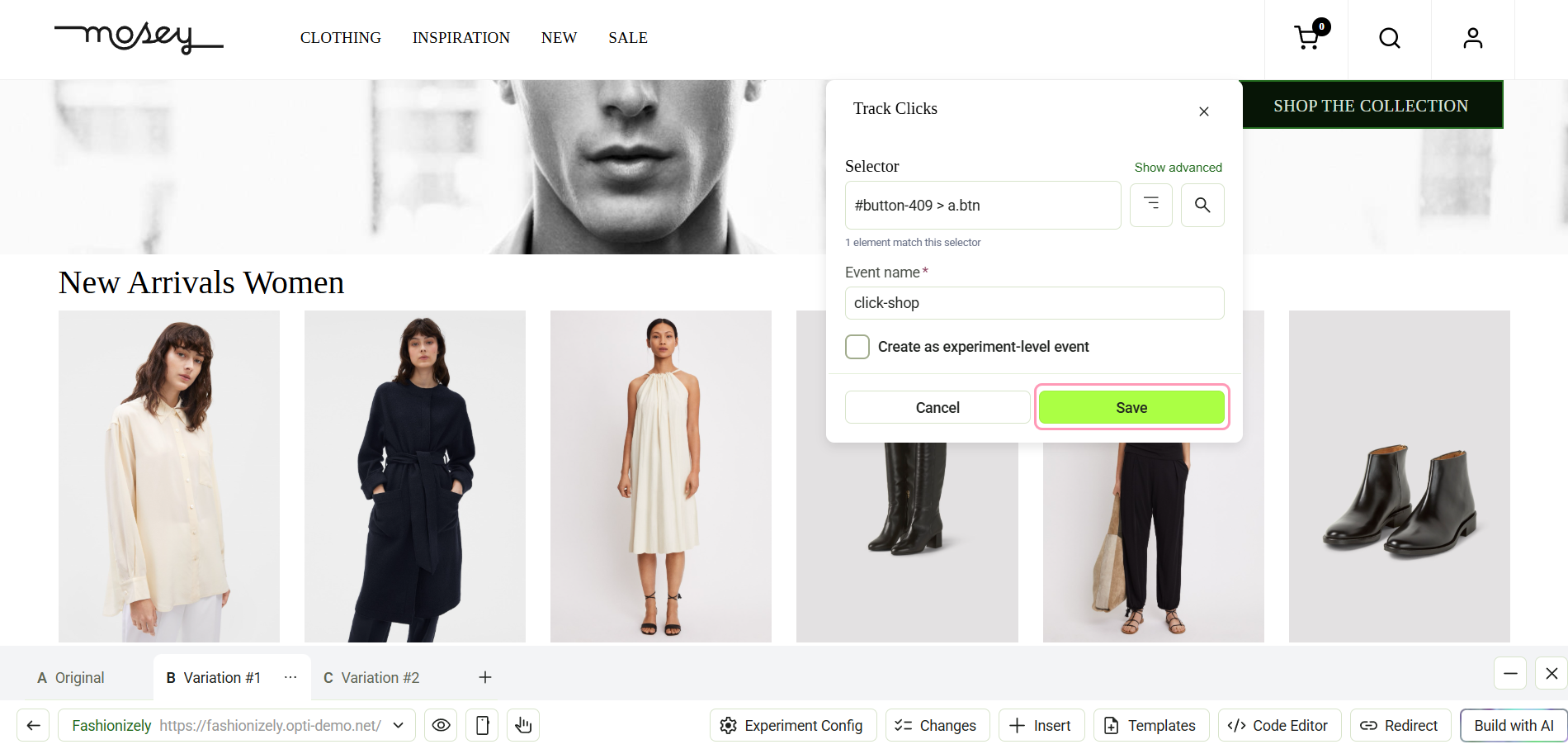Open the Code Editor
The width and height of the screenshot is (1568, 749).
pyautogui.click(x=1279, y=725)
